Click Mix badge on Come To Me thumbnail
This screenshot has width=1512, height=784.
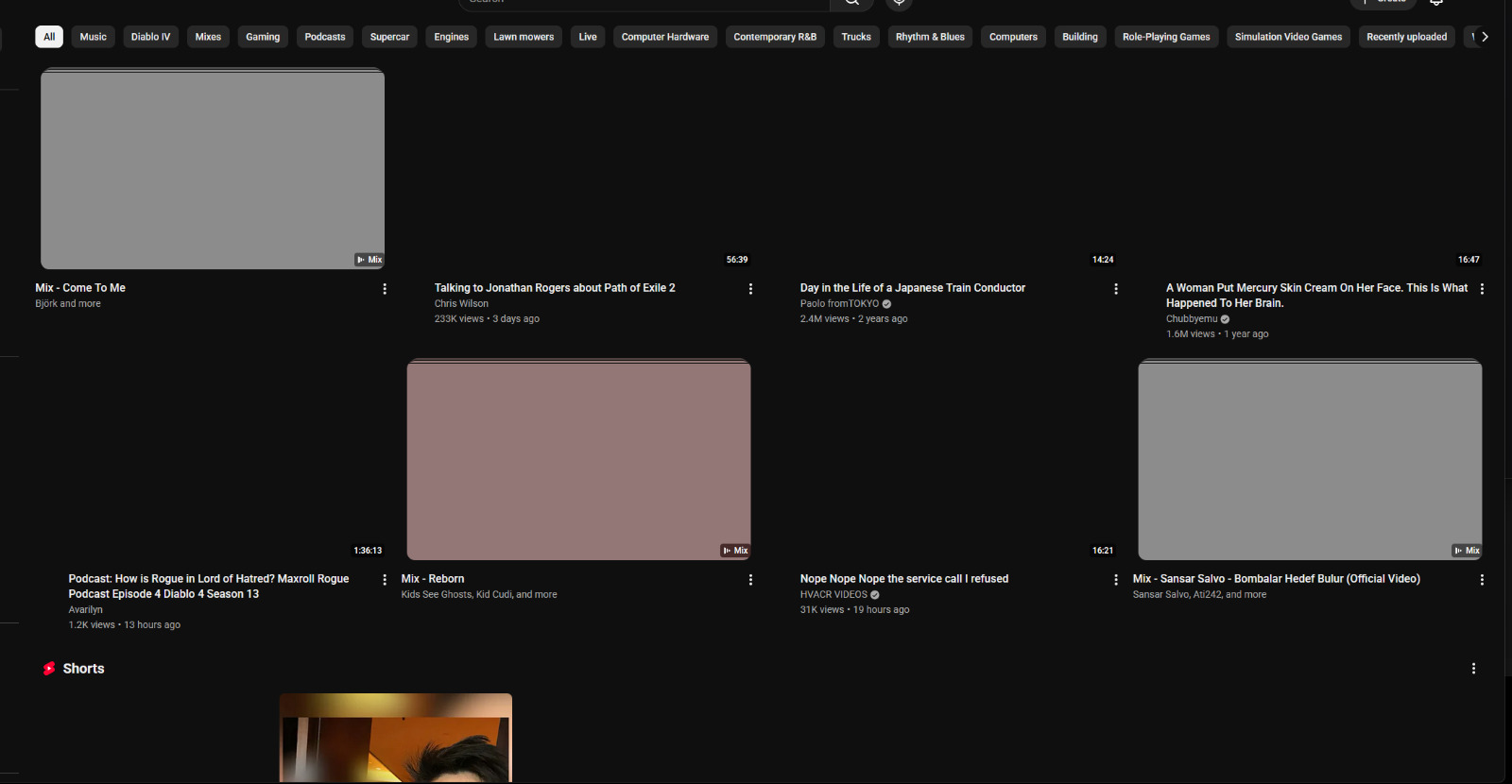click(x=369, y=260)
